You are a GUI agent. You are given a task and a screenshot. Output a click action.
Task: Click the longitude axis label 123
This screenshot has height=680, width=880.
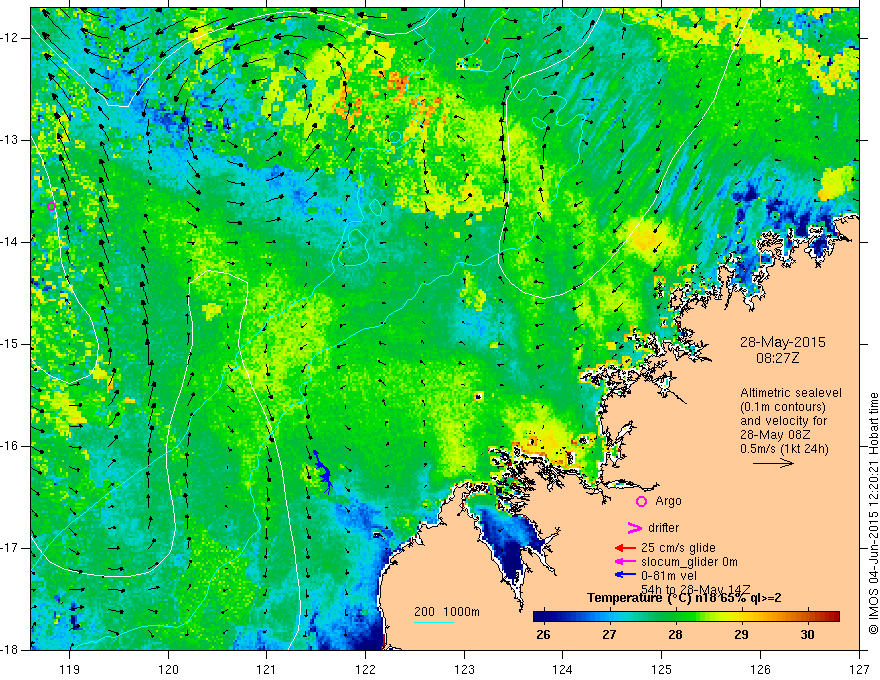(x=464, y=669)
